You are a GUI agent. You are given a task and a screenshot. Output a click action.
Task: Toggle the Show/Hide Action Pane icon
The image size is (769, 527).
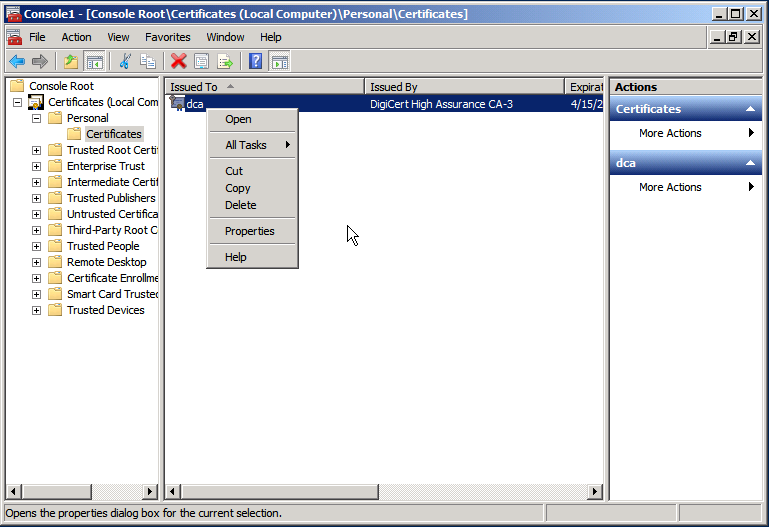coord(279,62)
